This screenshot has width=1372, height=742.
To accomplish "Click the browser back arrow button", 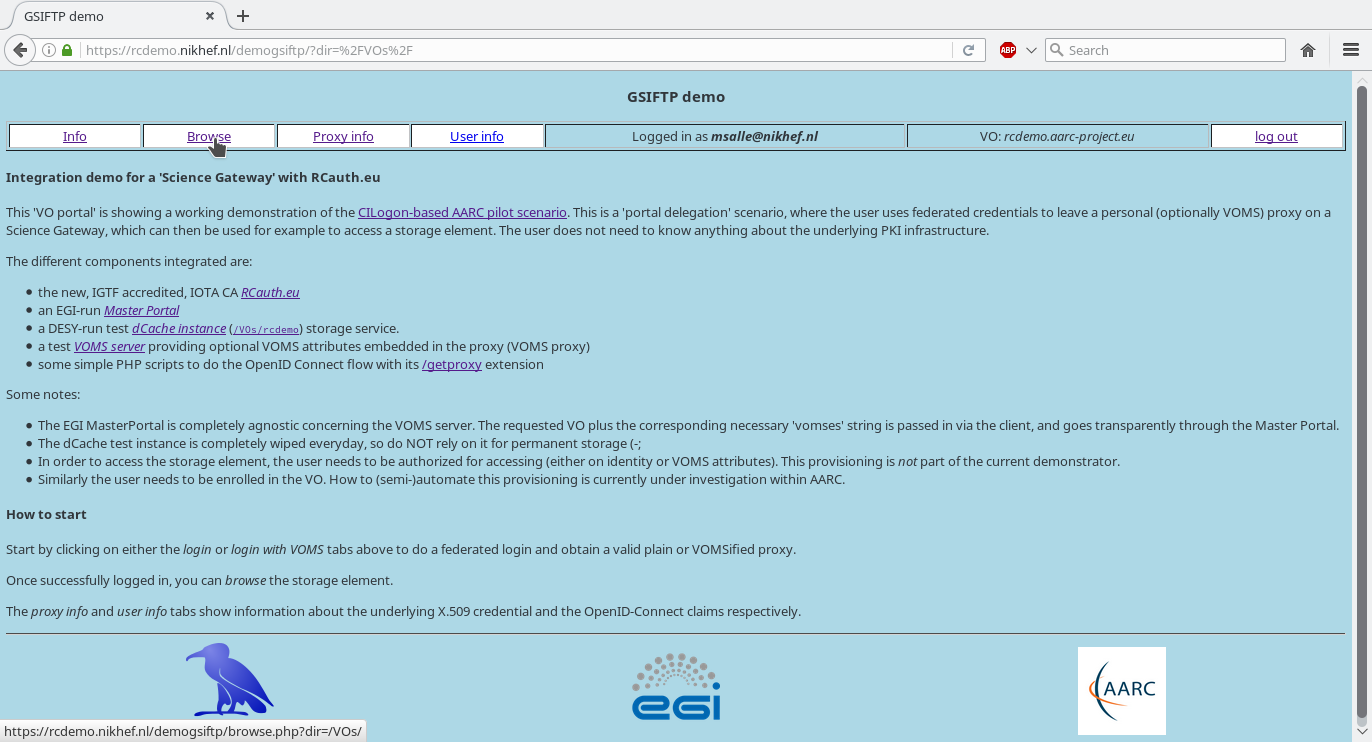I will (x=20, y=50).
